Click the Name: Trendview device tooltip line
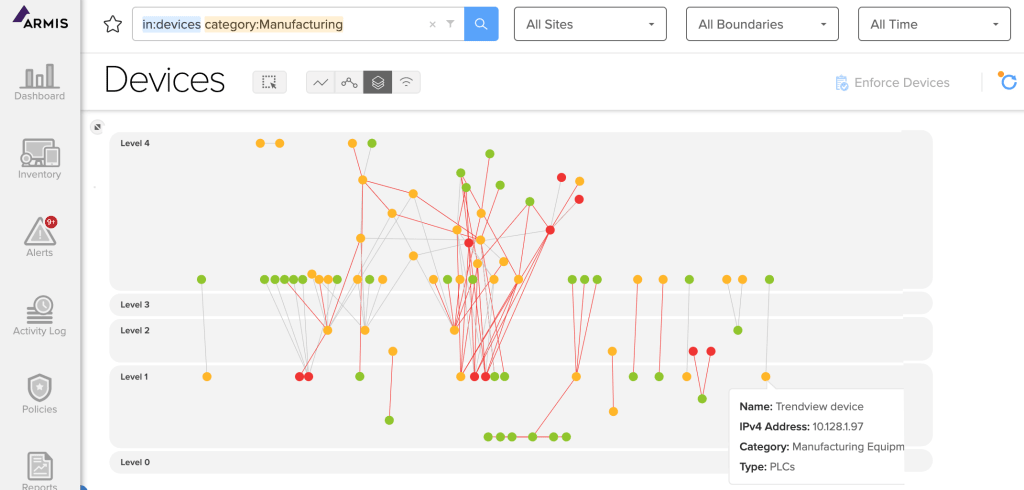1024x490 pixels. click(801, 406)
